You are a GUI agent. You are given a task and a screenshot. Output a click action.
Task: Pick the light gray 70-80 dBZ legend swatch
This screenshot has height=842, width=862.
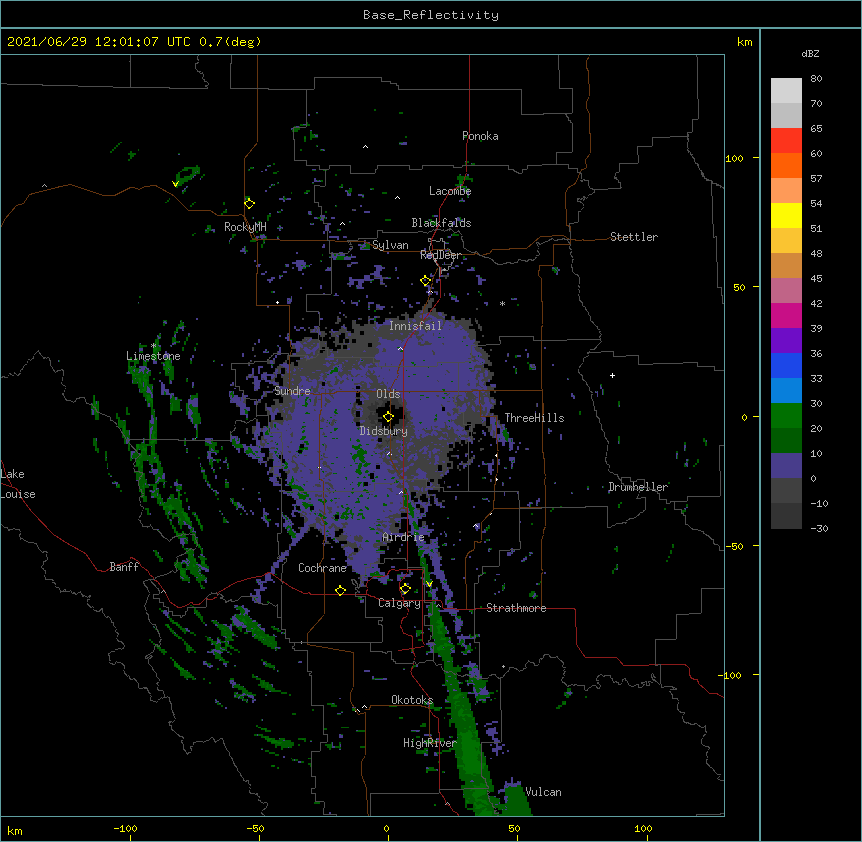pyautogui.click(x=786, y=91)
